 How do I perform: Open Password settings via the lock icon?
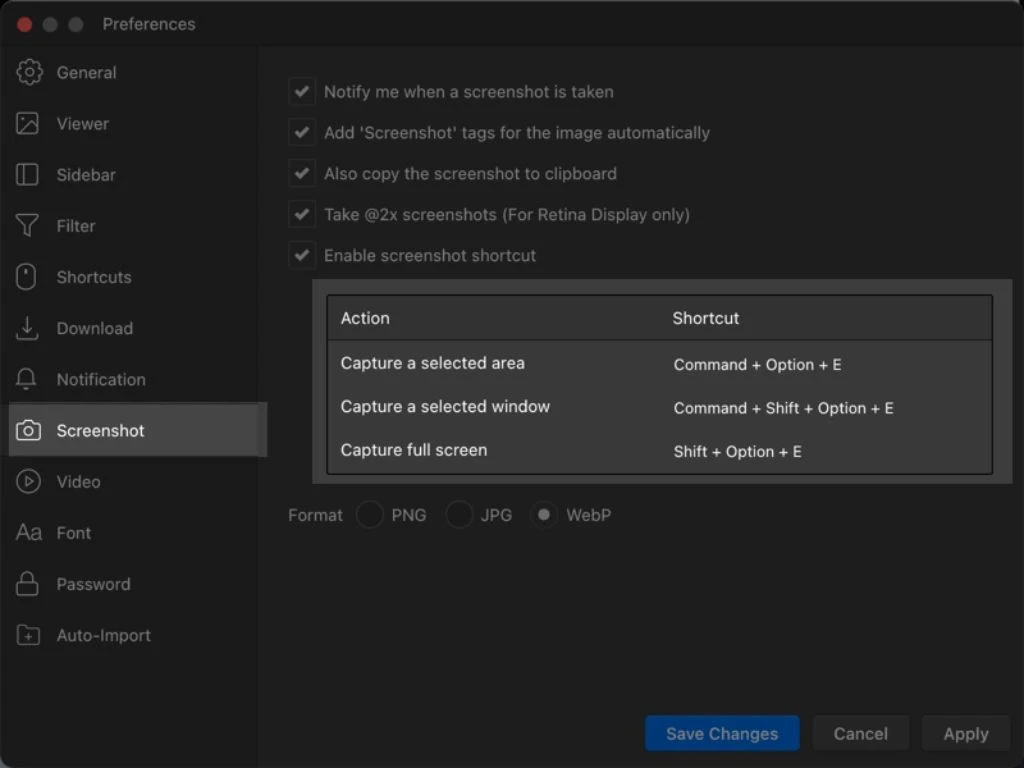tap(28, 584)
